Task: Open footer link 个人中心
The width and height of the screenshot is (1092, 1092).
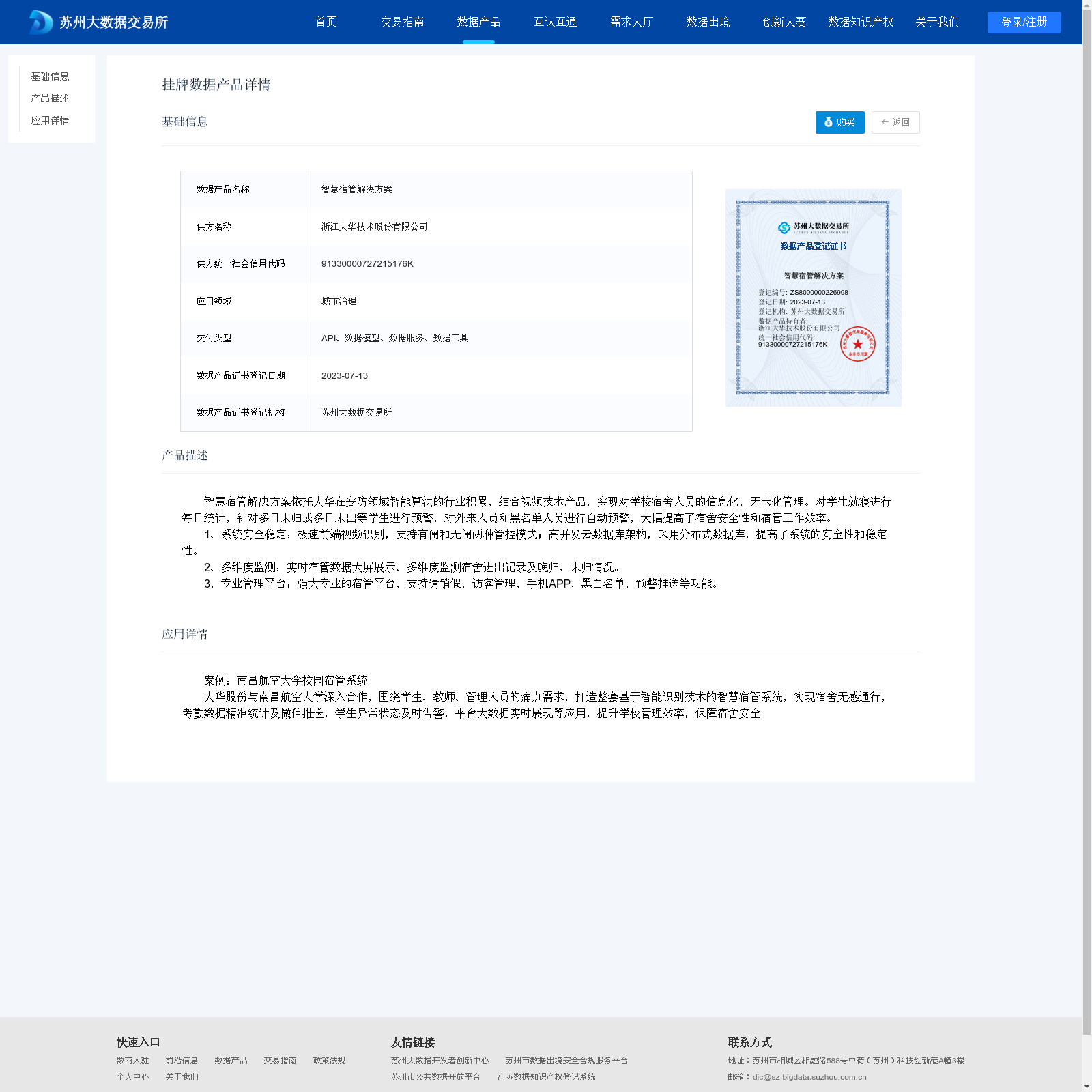Action: click(132, 1077)
